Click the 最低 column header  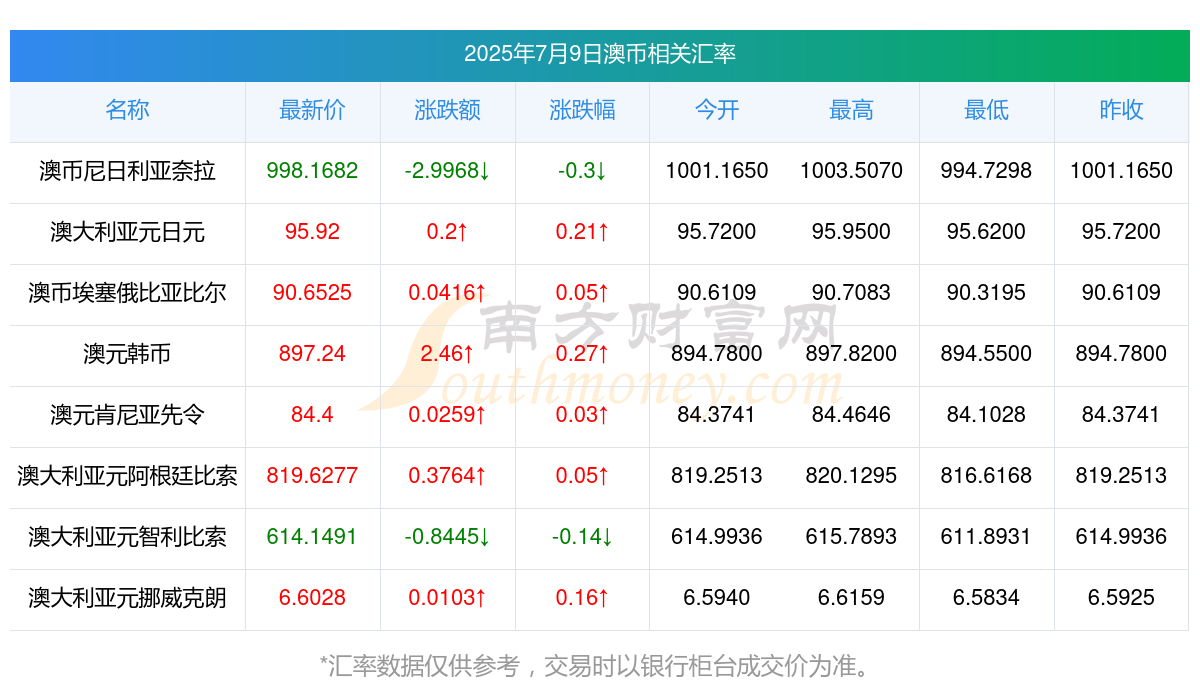click(986, 110)
